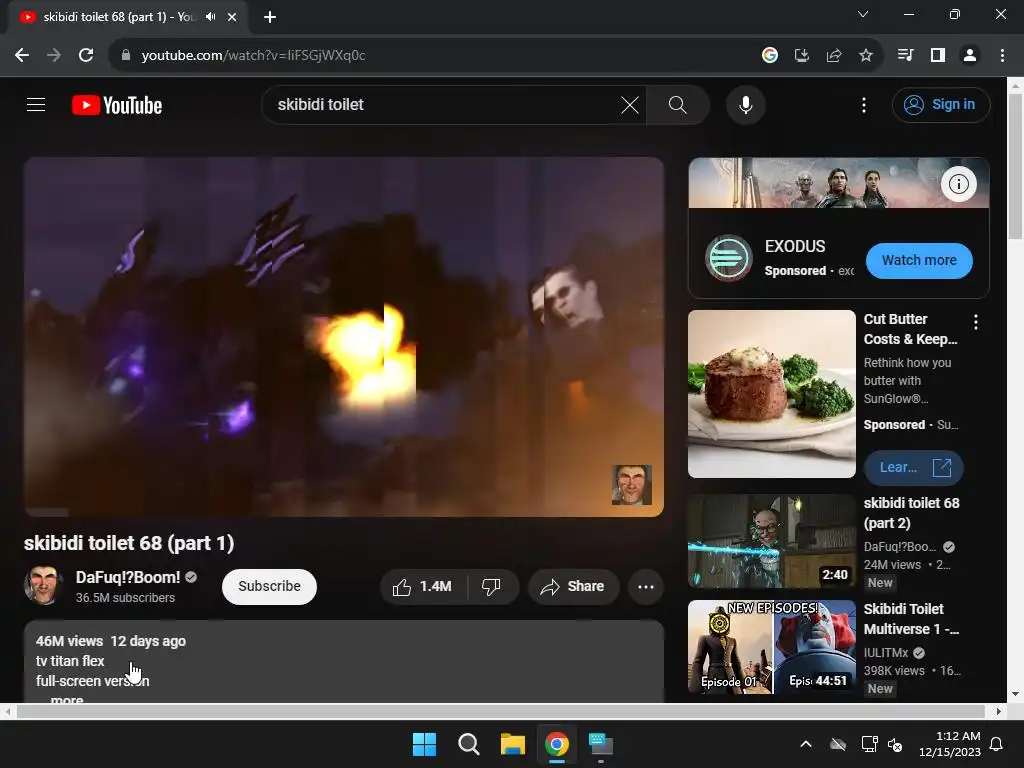Screen dimensions: 1024x768
Task: Open File Explorer from taskbar
Action: pyautogui.click(x=513, y=744)
